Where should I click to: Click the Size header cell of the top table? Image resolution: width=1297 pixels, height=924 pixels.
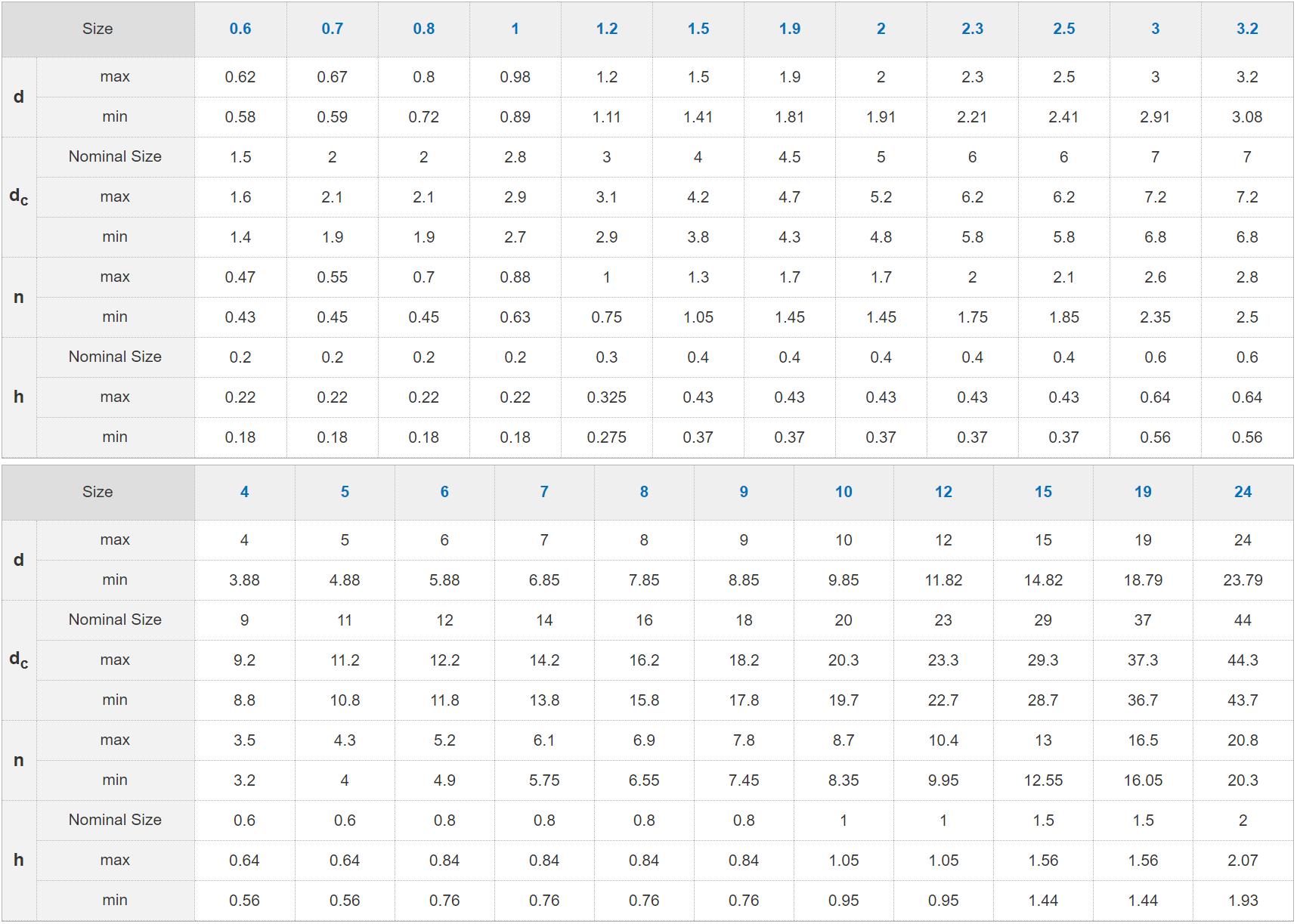pos(98,29)
